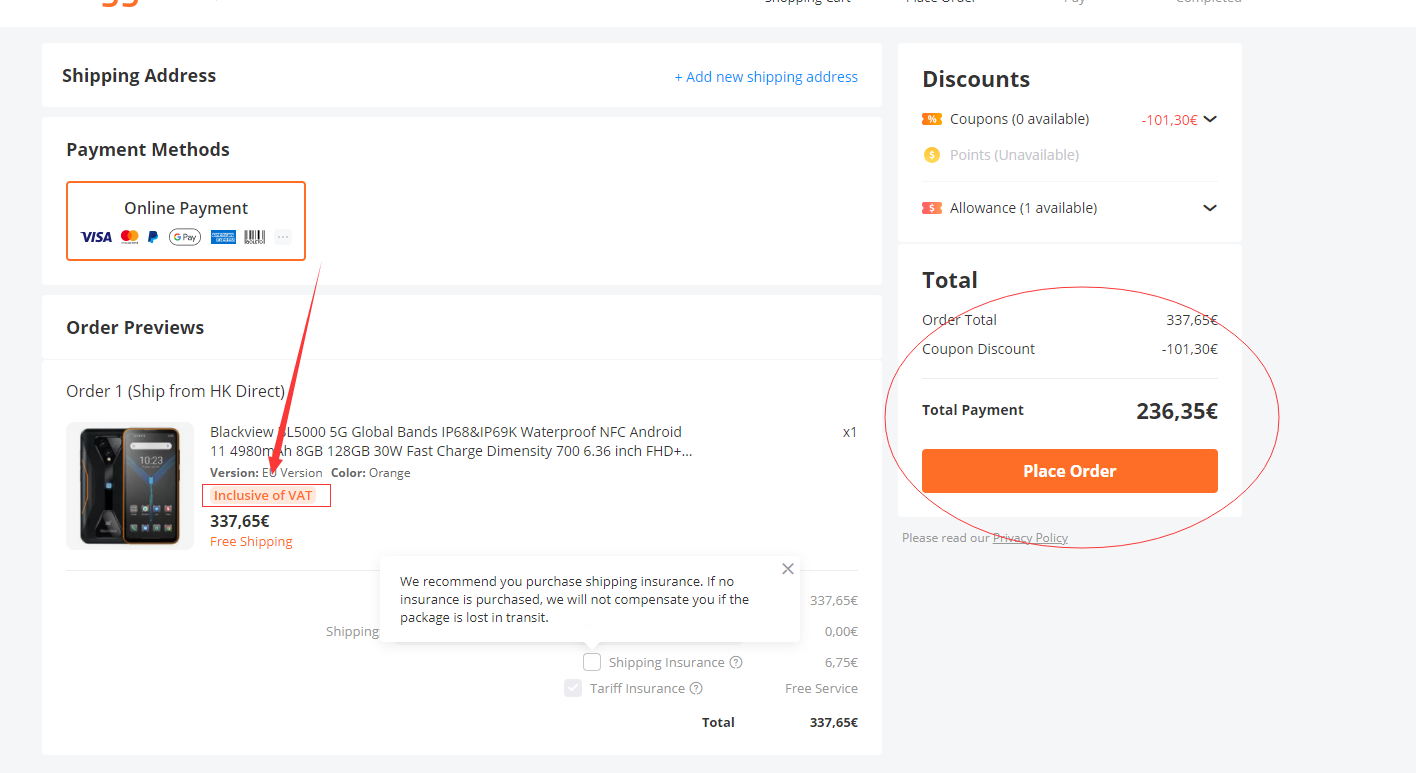
Task: Click the Google Pay logo
Action: [185, 237]
